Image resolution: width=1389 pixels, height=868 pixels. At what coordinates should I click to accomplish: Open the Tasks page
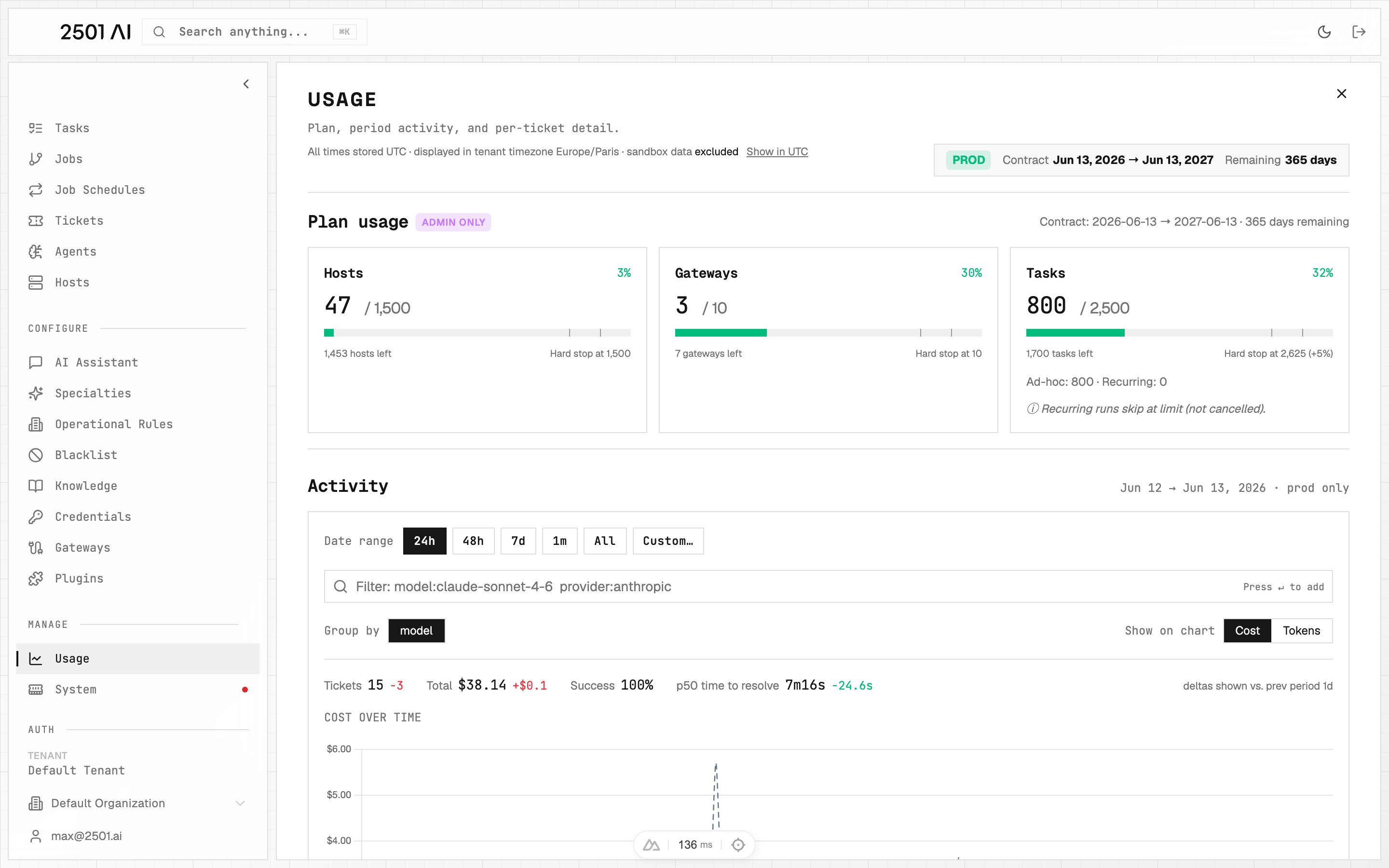tap(138, 128)
